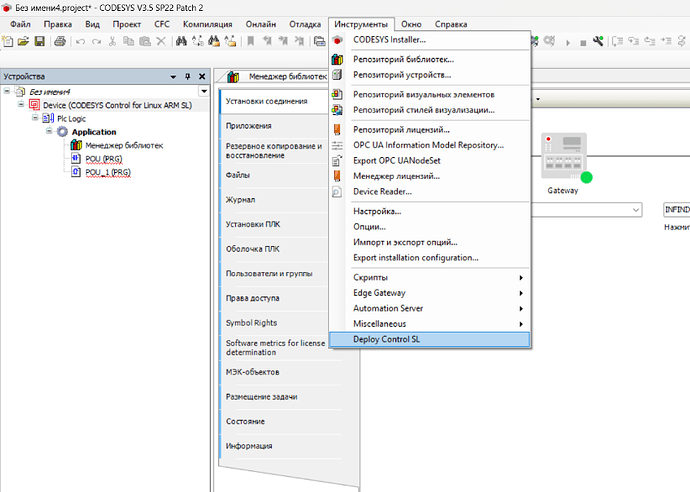Choose Опции... from the Инструменты menu

click(429, 227)
